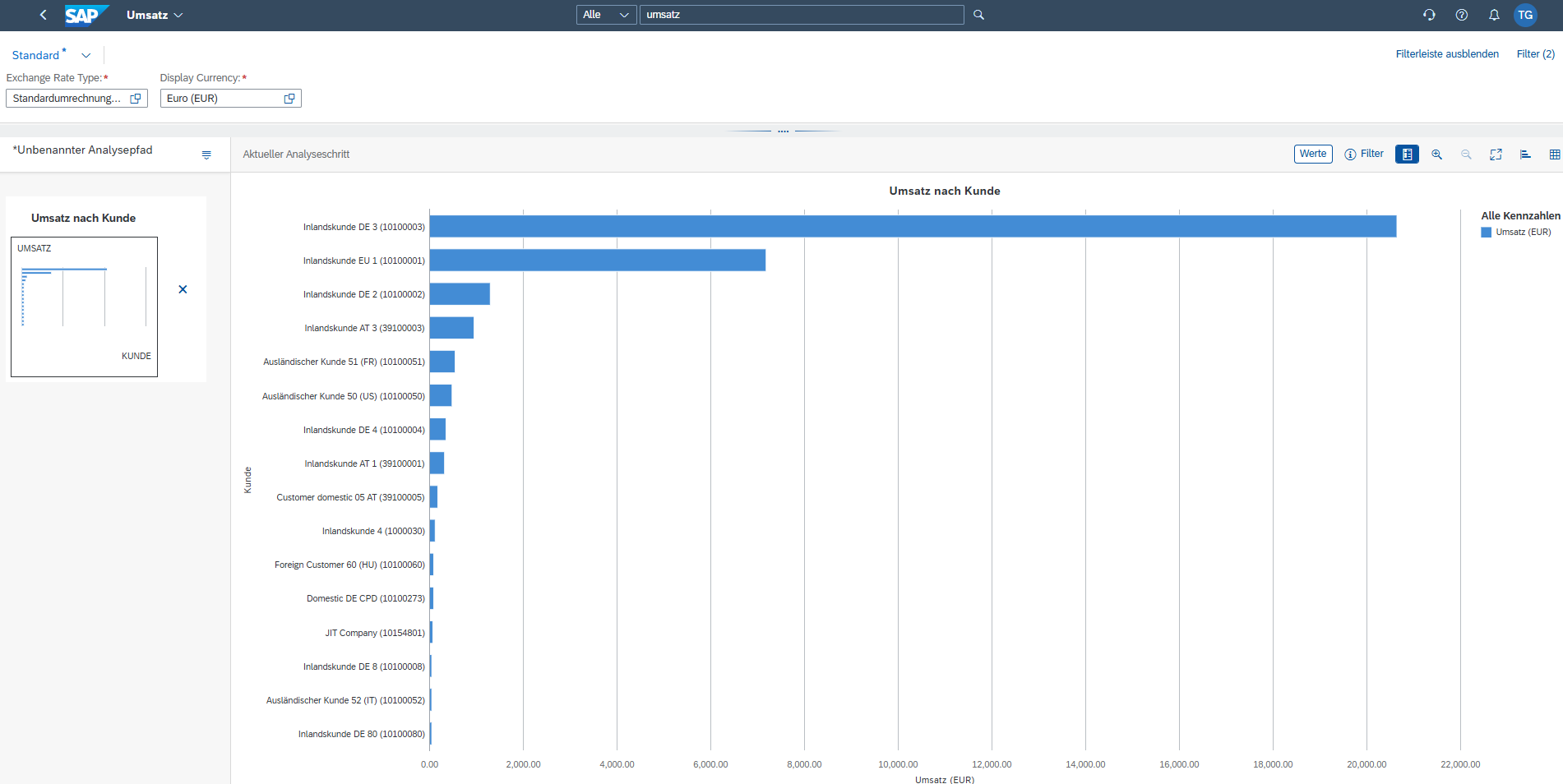The height and width of the screenshot is (784, 1563).
Task: Click the zoom out magnifier icon
Action: click(x=1466, y=154)
